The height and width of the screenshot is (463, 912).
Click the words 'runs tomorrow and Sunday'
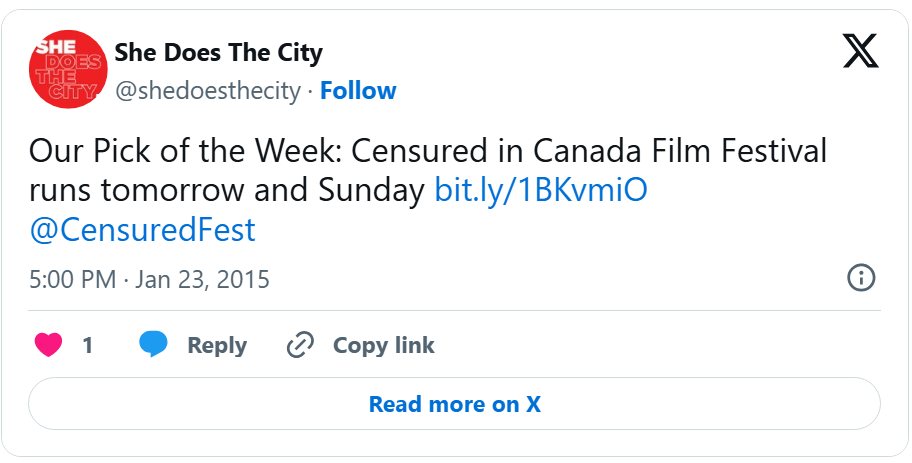tap(227, 190)
